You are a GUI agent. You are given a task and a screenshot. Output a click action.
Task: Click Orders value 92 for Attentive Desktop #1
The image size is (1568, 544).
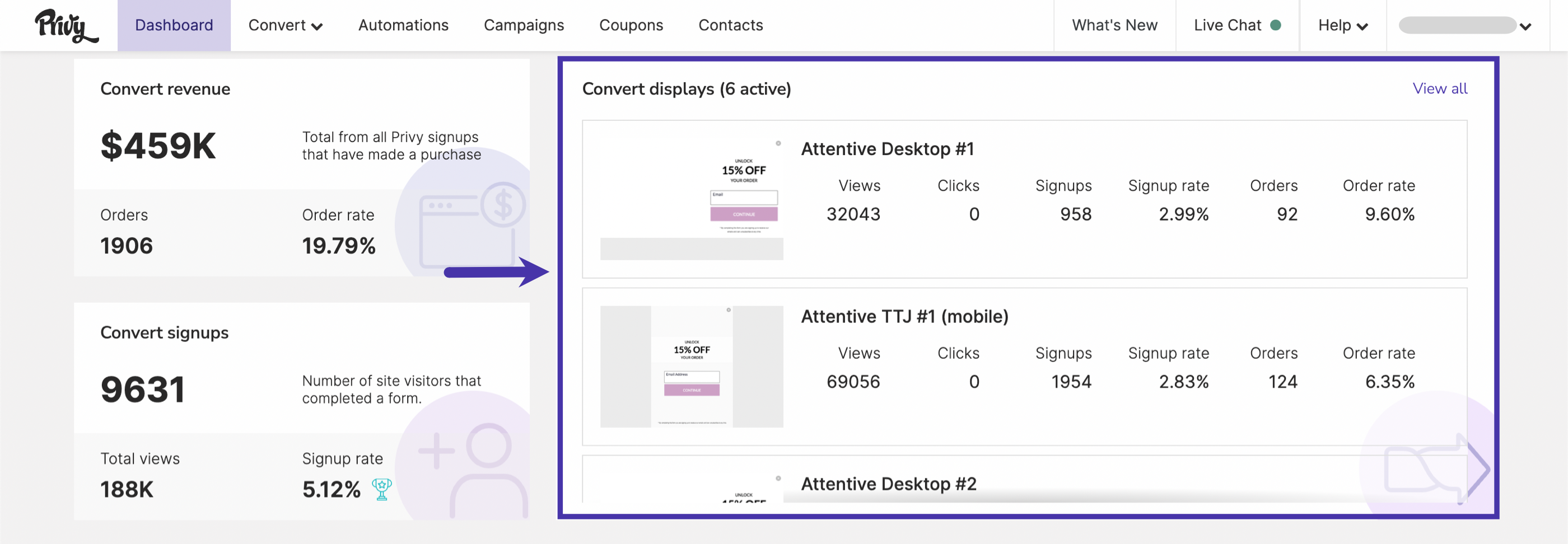[x=1287, y=214]
